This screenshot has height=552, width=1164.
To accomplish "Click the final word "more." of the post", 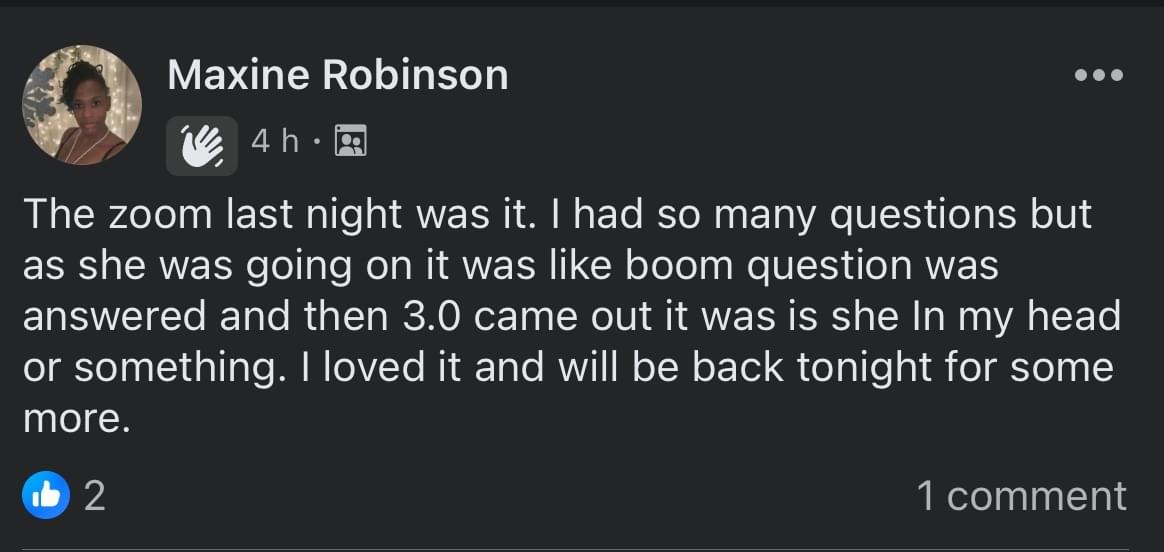I will pyautogui.click(x=77, y=419).
